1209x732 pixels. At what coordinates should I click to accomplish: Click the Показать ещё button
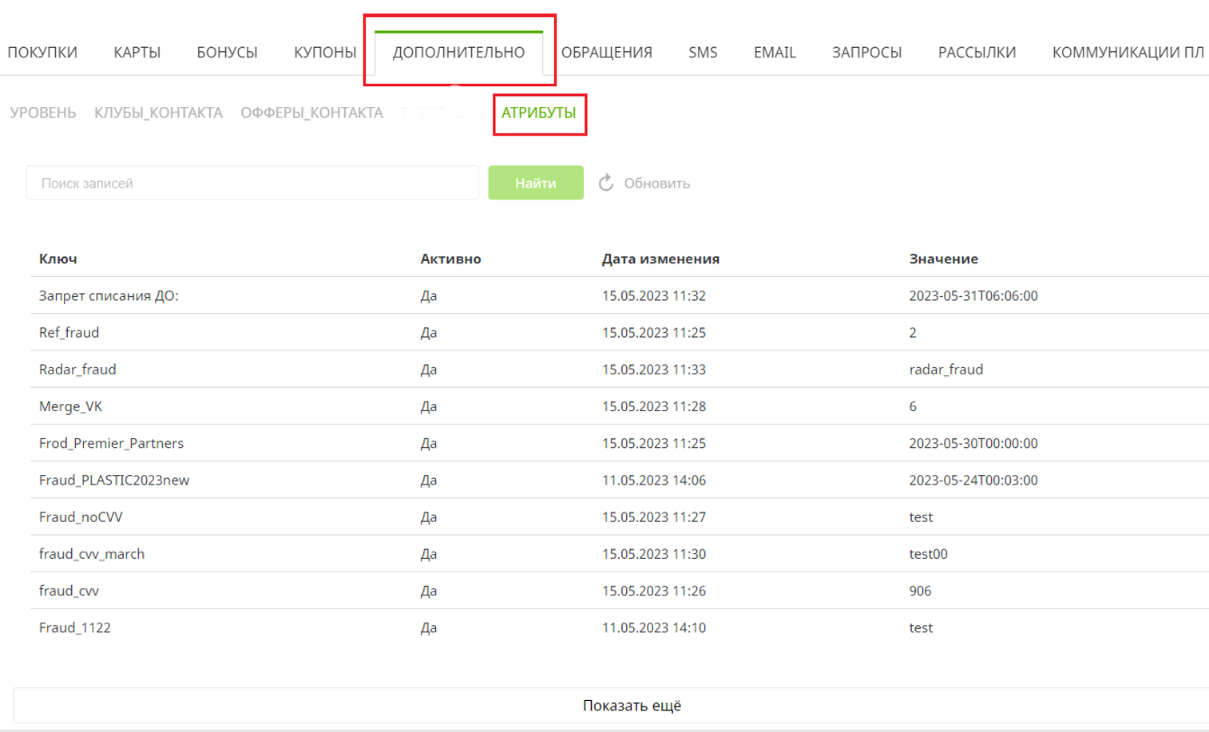tap(631, 706)
